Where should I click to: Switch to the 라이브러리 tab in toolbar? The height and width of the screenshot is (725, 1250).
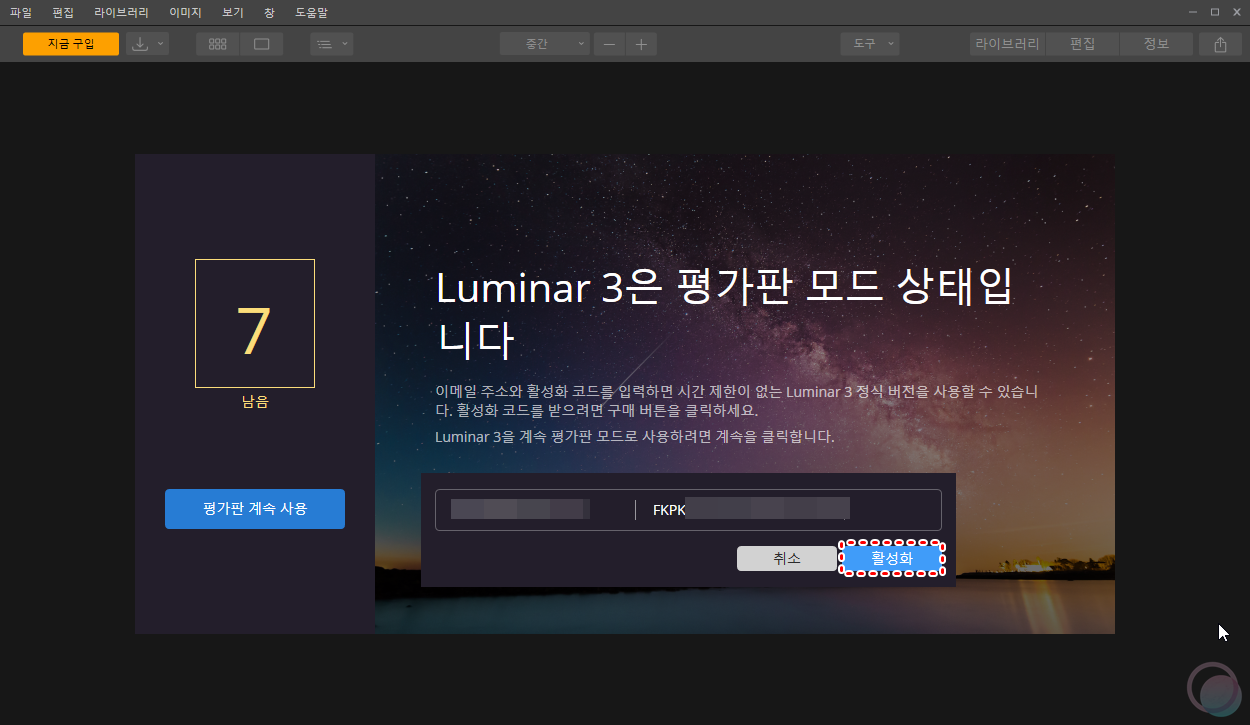coord(1007,44)
